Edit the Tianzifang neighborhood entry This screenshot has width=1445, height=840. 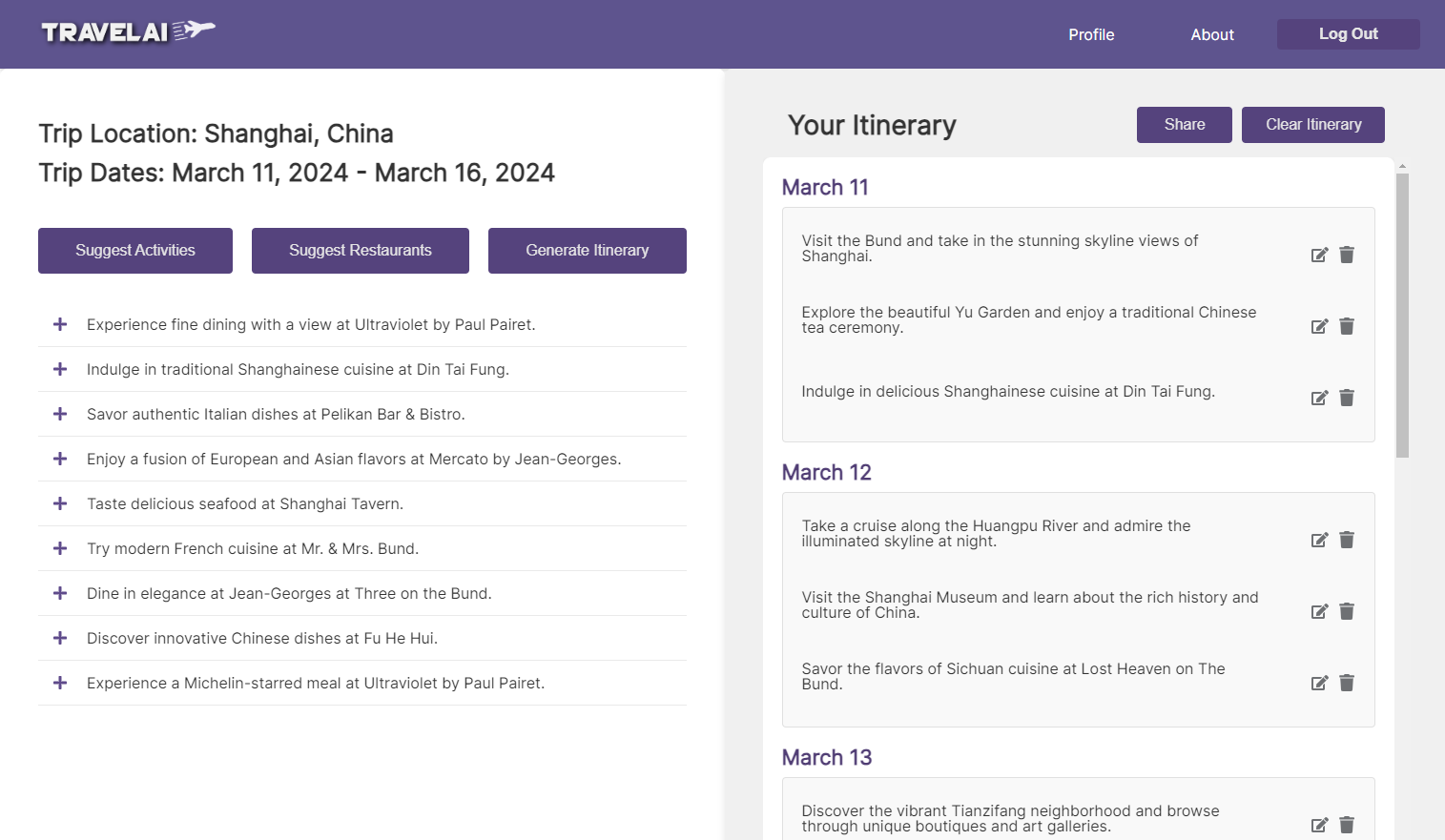(x=1319, y=825)
